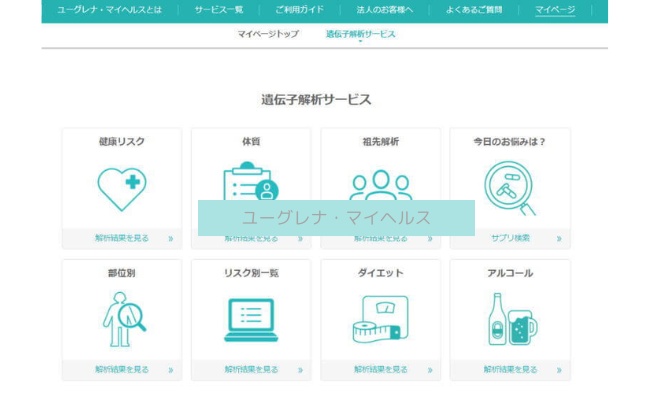Click the chevron arrow in the 健康リスク card footer
The height and width of the screenshot is (400, 650).
pyautogui.click(x=171, y=239)
